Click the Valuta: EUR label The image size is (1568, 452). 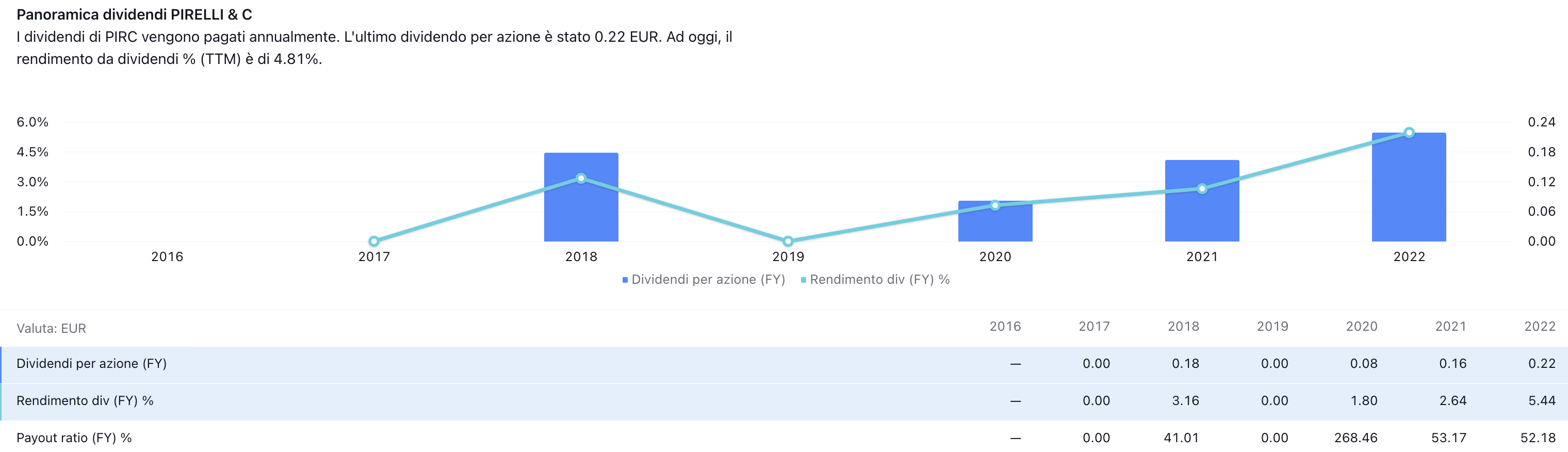tap(51, 328)
